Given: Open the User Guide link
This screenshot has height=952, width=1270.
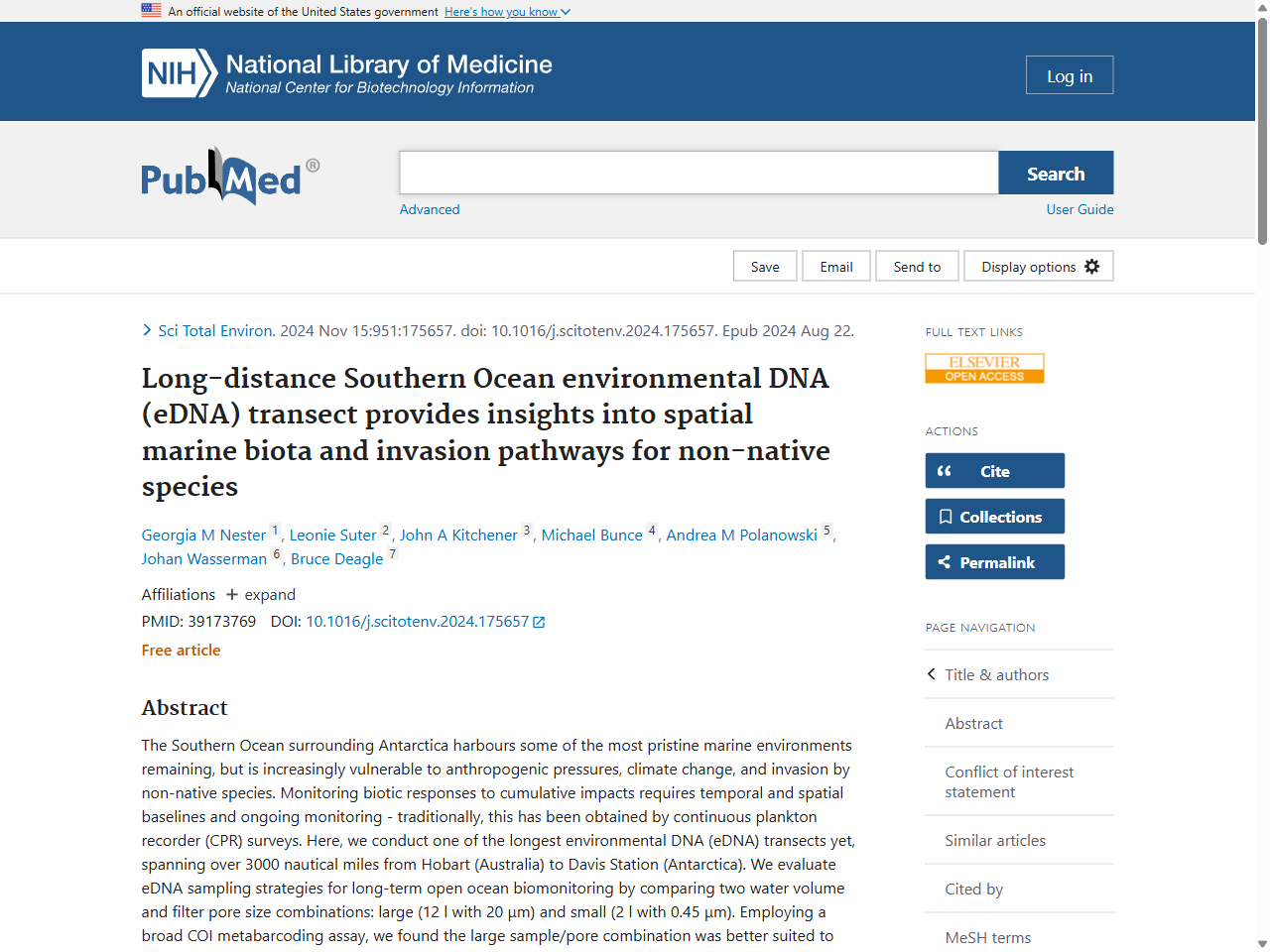Looking at the screenshot, I should 1079,209.
